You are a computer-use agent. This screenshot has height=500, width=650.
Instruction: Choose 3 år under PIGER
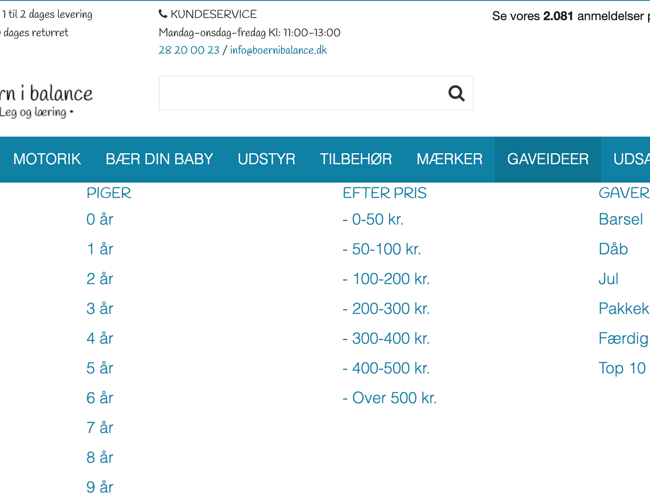pyautogui.click(x=99, y=309)
